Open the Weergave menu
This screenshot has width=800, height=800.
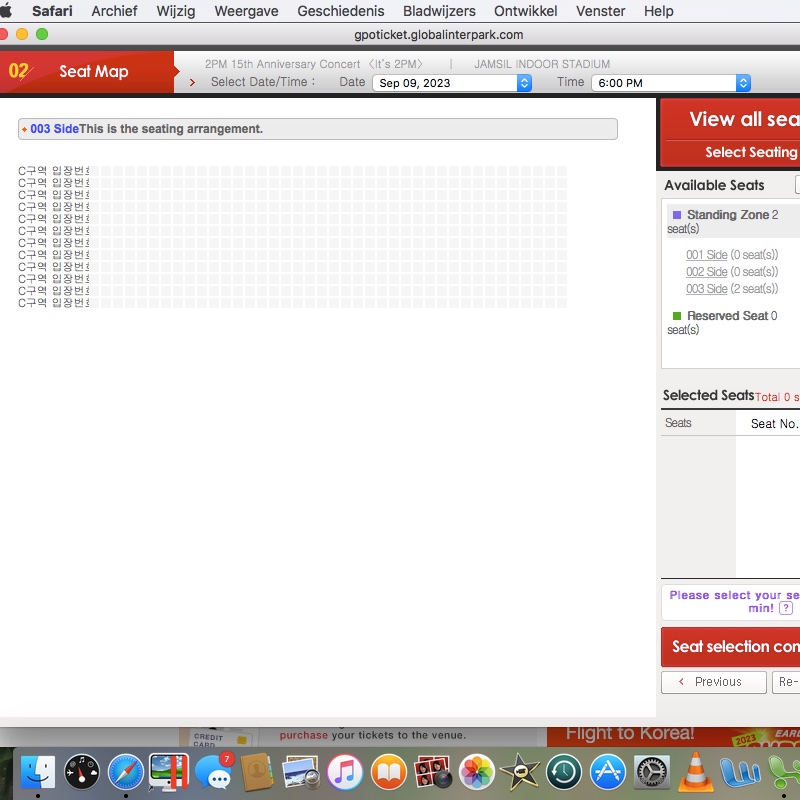pyautogui.click(x=246, y=11)
